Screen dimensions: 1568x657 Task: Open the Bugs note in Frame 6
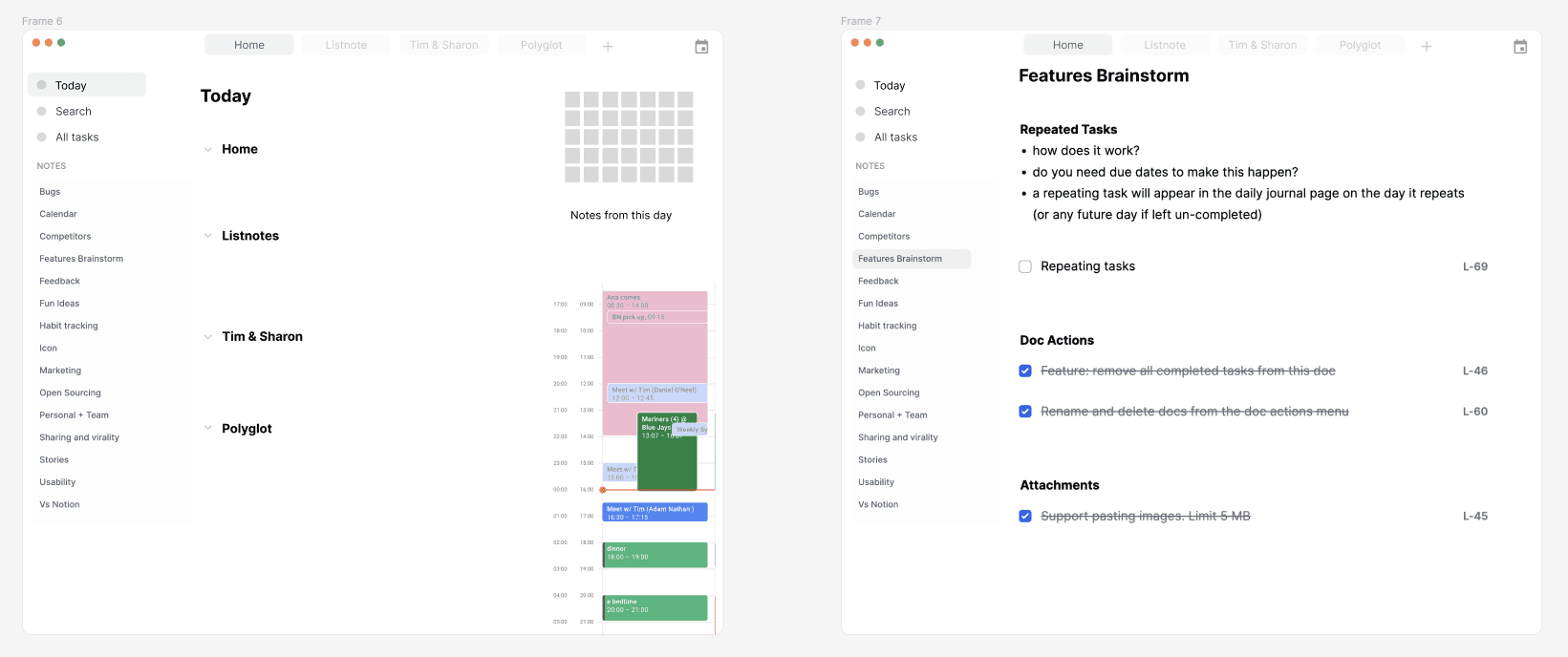50,192
